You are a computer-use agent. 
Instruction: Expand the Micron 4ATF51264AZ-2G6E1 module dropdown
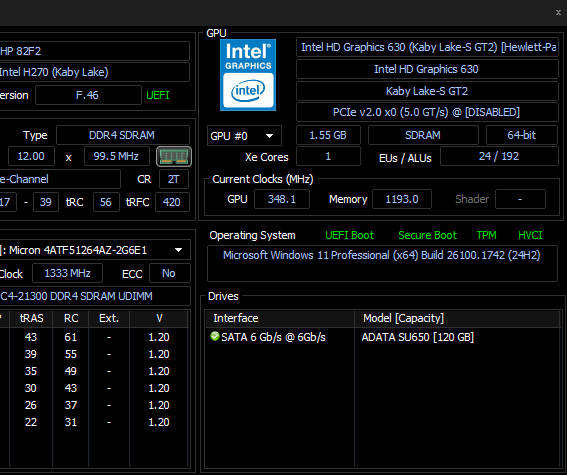click(179, 250)
